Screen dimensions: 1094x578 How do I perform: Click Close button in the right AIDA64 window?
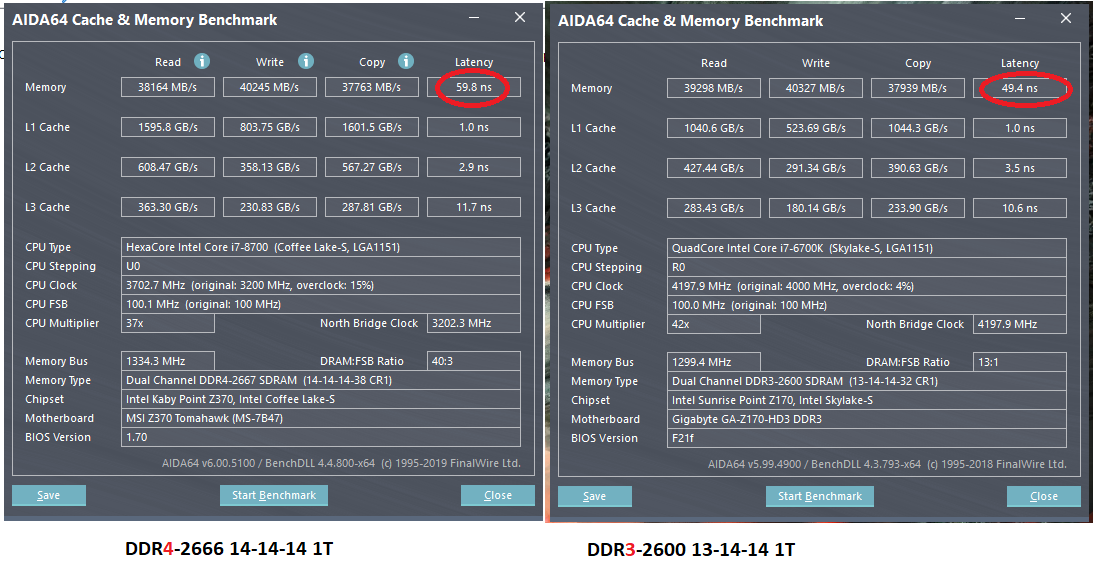[x=1044, y=496]
